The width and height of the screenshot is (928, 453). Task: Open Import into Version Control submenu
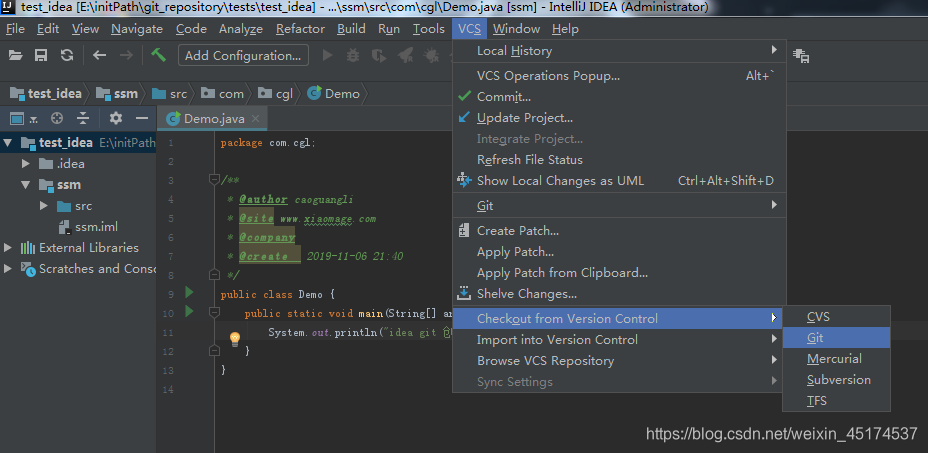619,340
